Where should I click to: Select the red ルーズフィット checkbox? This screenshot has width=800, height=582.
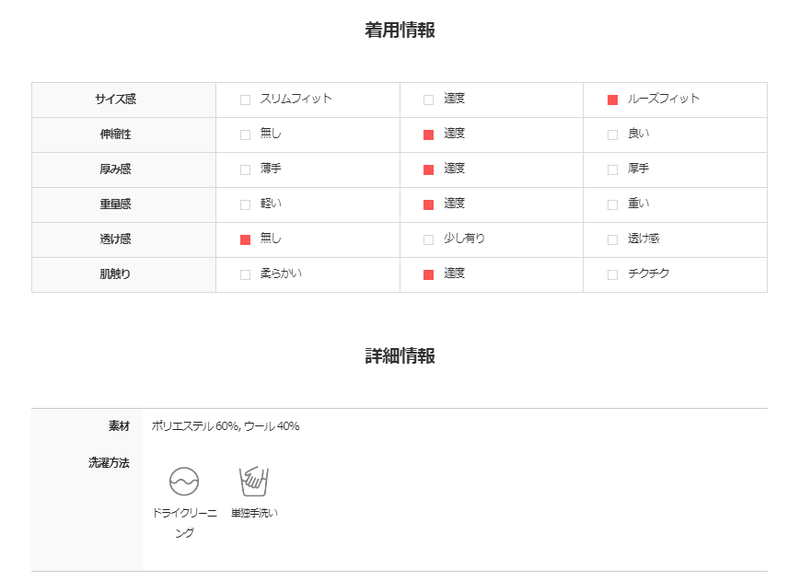pyautogui.click(x=612, y=99)
